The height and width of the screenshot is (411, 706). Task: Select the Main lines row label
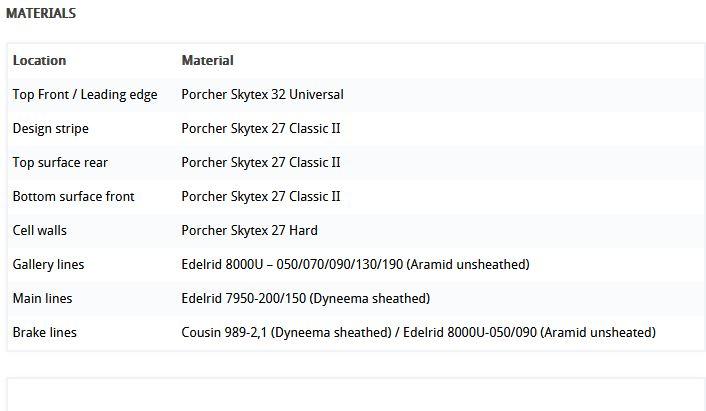(x=42, y=298)
